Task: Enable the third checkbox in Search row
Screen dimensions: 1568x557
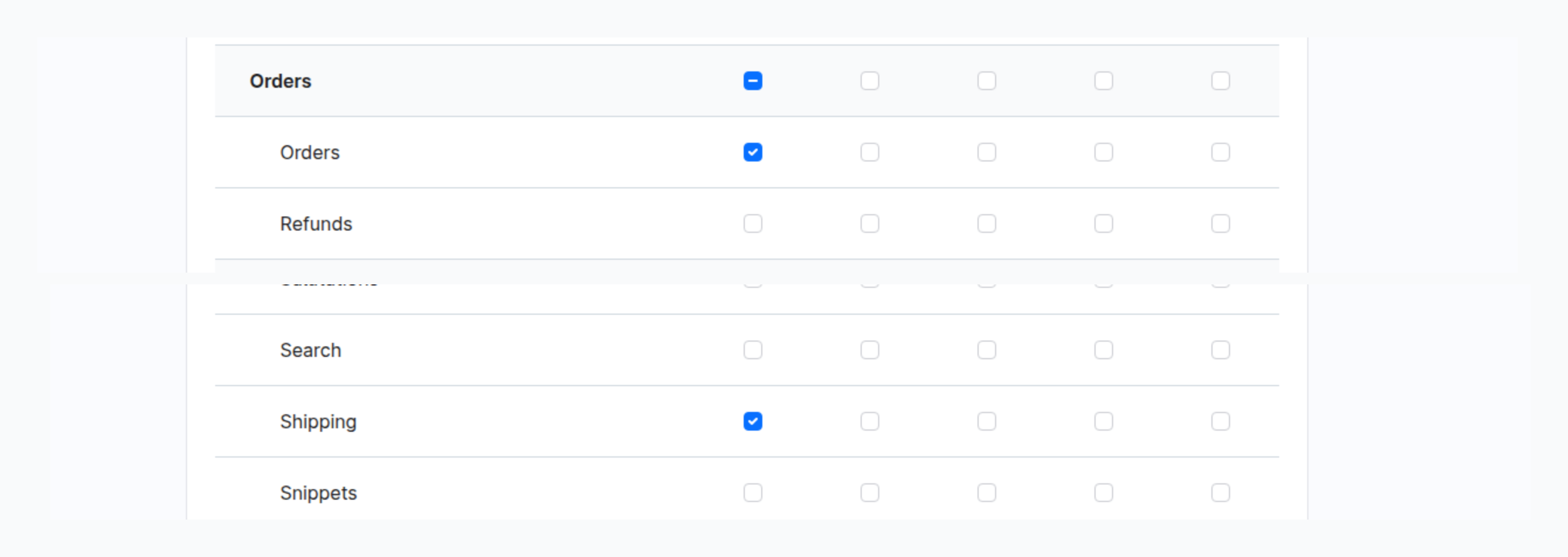Action: pos(986,350)
